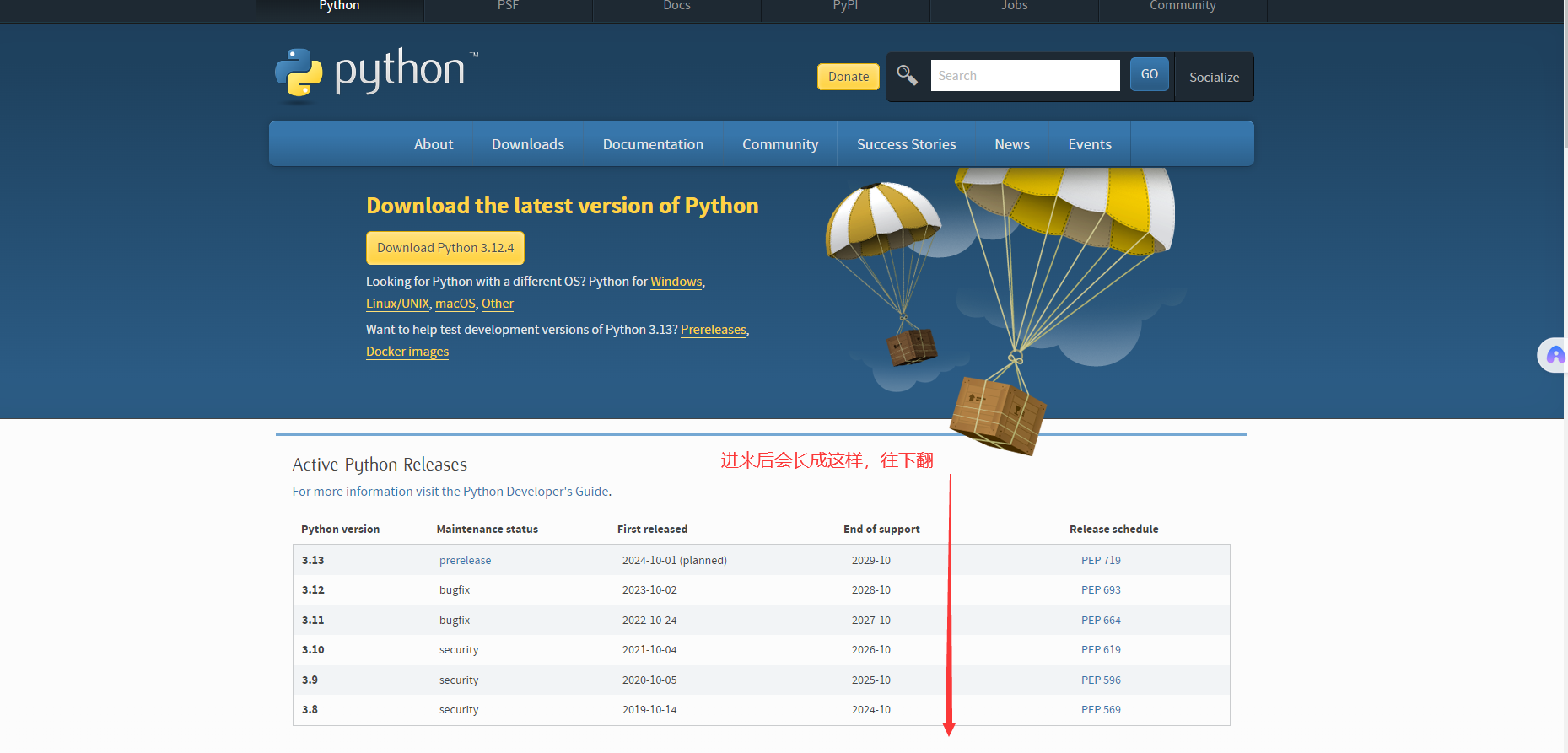Select version 3.8 cell
This screenshot has height=753, width=1568.
point(310,710)
